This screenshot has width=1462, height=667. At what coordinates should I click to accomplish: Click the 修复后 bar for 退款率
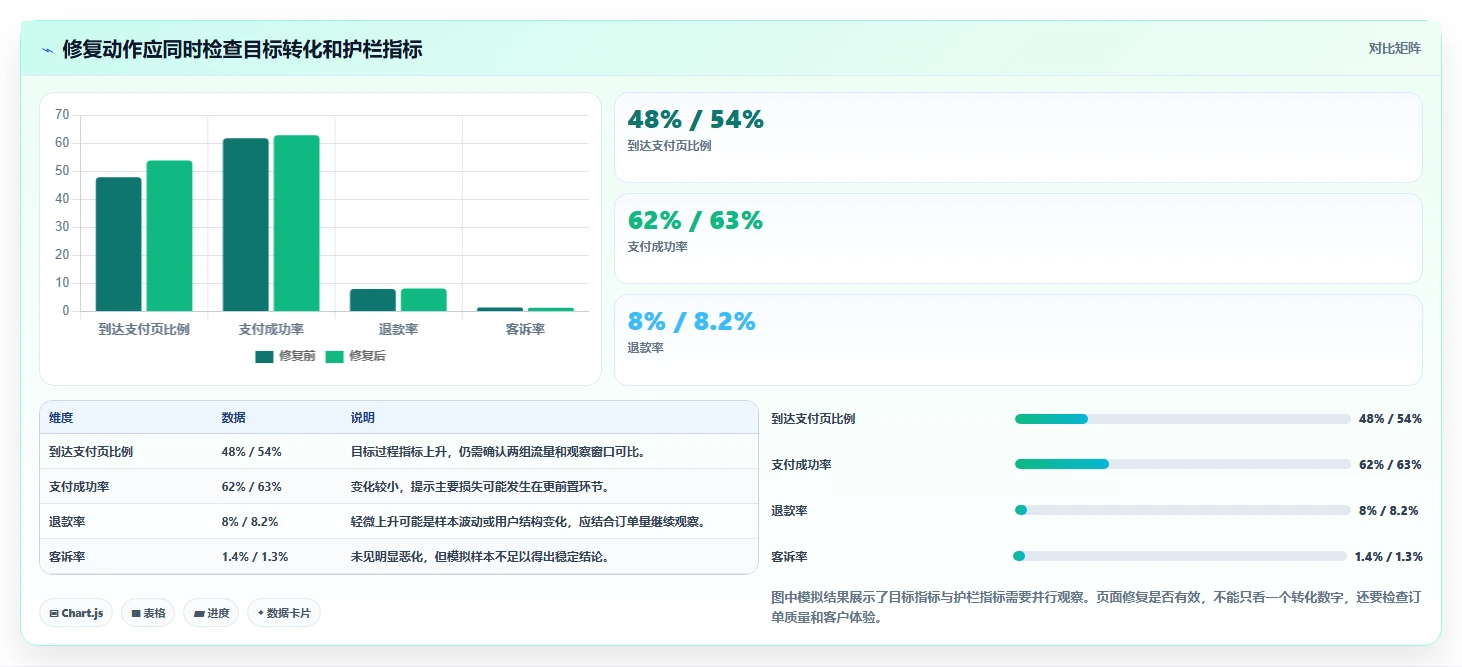(x=424, y=300)
